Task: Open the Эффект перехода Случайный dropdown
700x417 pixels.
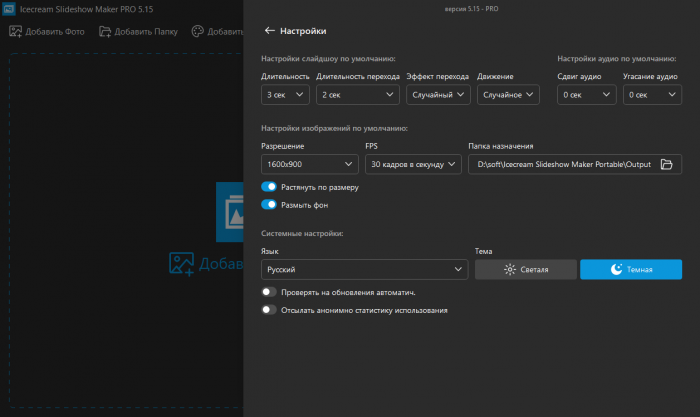Action: 438,95
